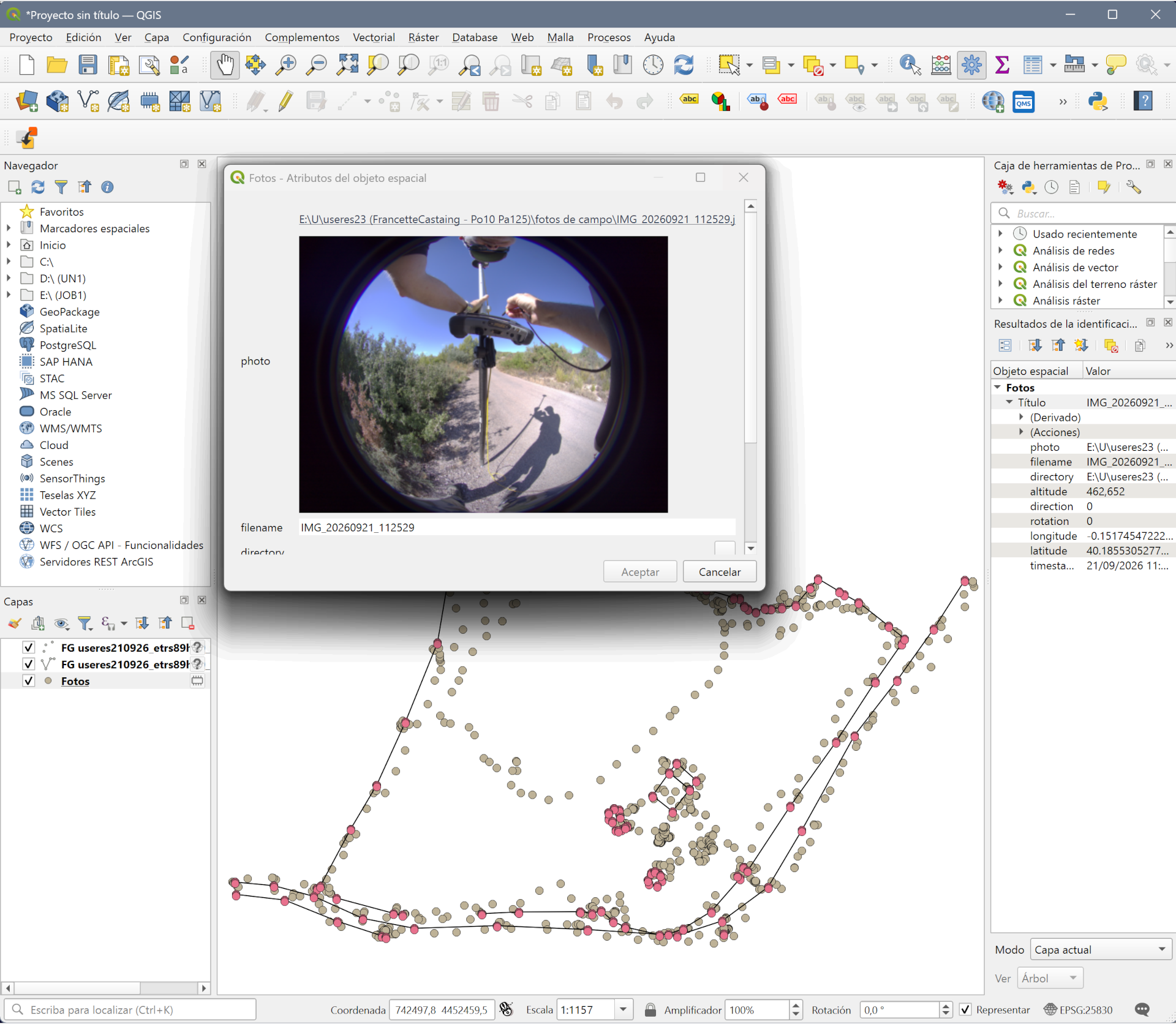Click the filename field IMG_20260921_112529
1176x1024 pixels.
(517, 527)
